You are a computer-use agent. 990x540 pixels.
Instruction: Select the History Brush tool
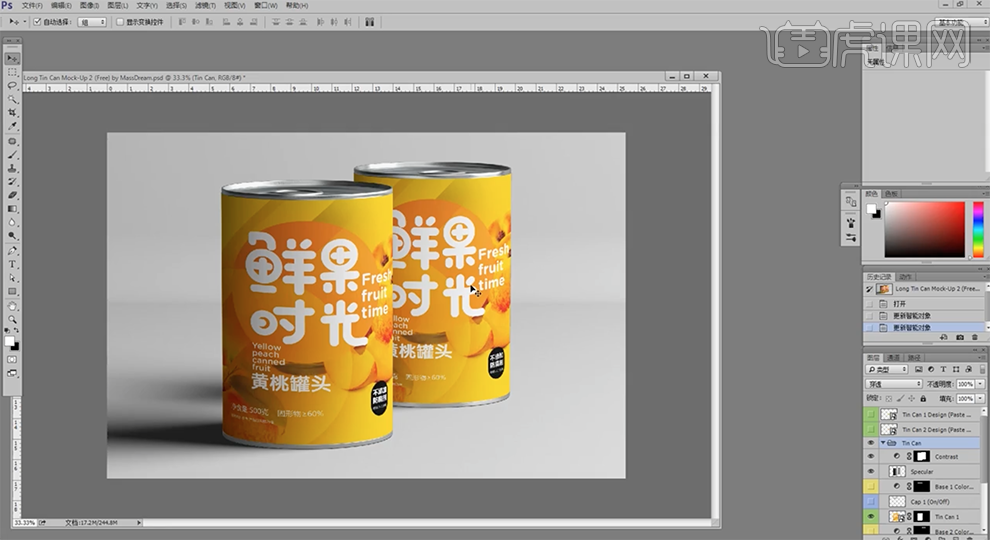pyautogui.click(x=12, y=182)
